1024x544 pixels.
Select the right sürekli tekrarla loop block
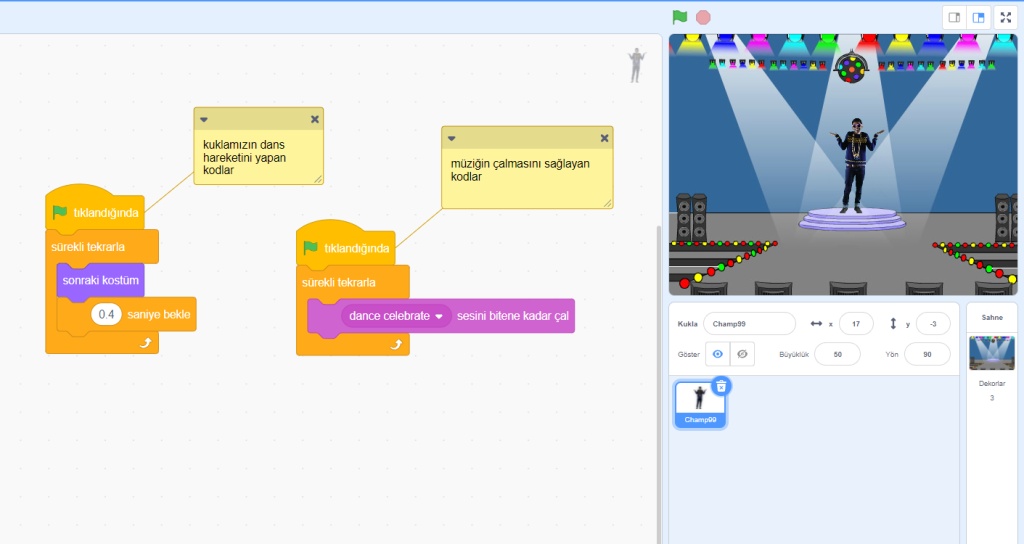click(x=339, y=282)
